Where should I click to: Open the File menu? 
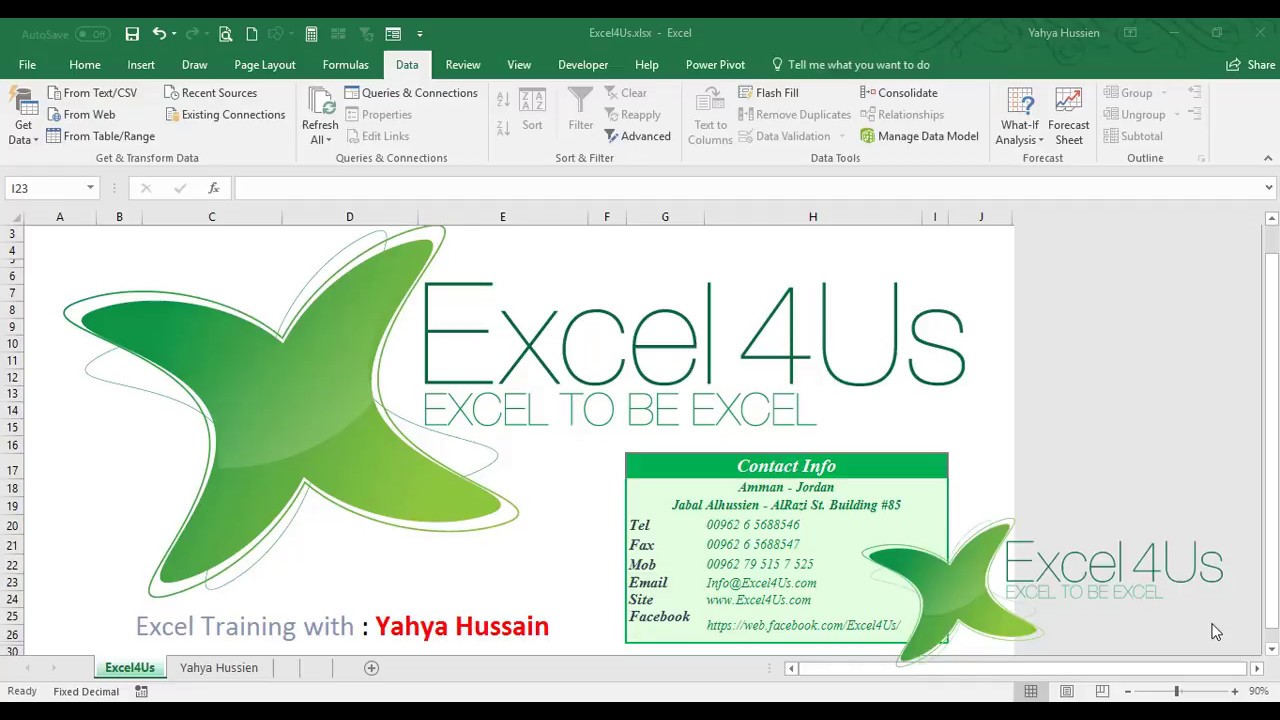click(x=27, y=65)
